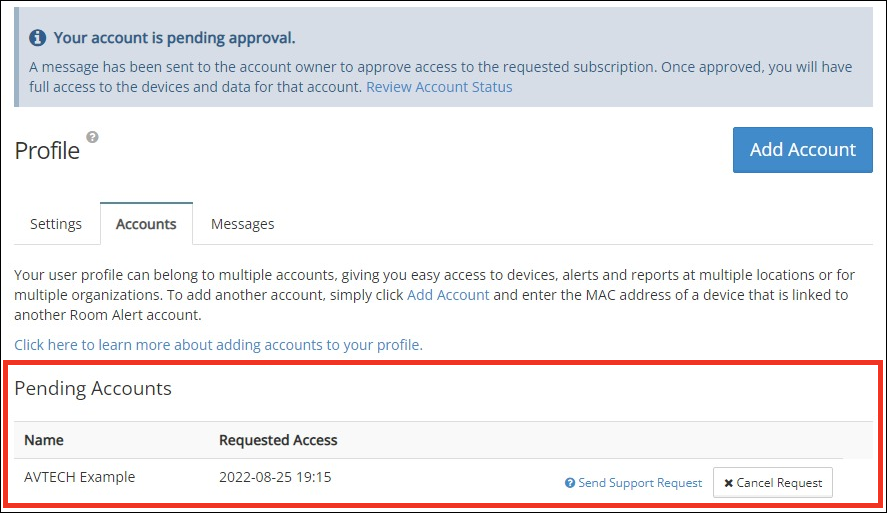Viewport: 887px width, 513px height.
Task: Click the Profile page heading
Action: pyautogui.click(x=47, y=151)
